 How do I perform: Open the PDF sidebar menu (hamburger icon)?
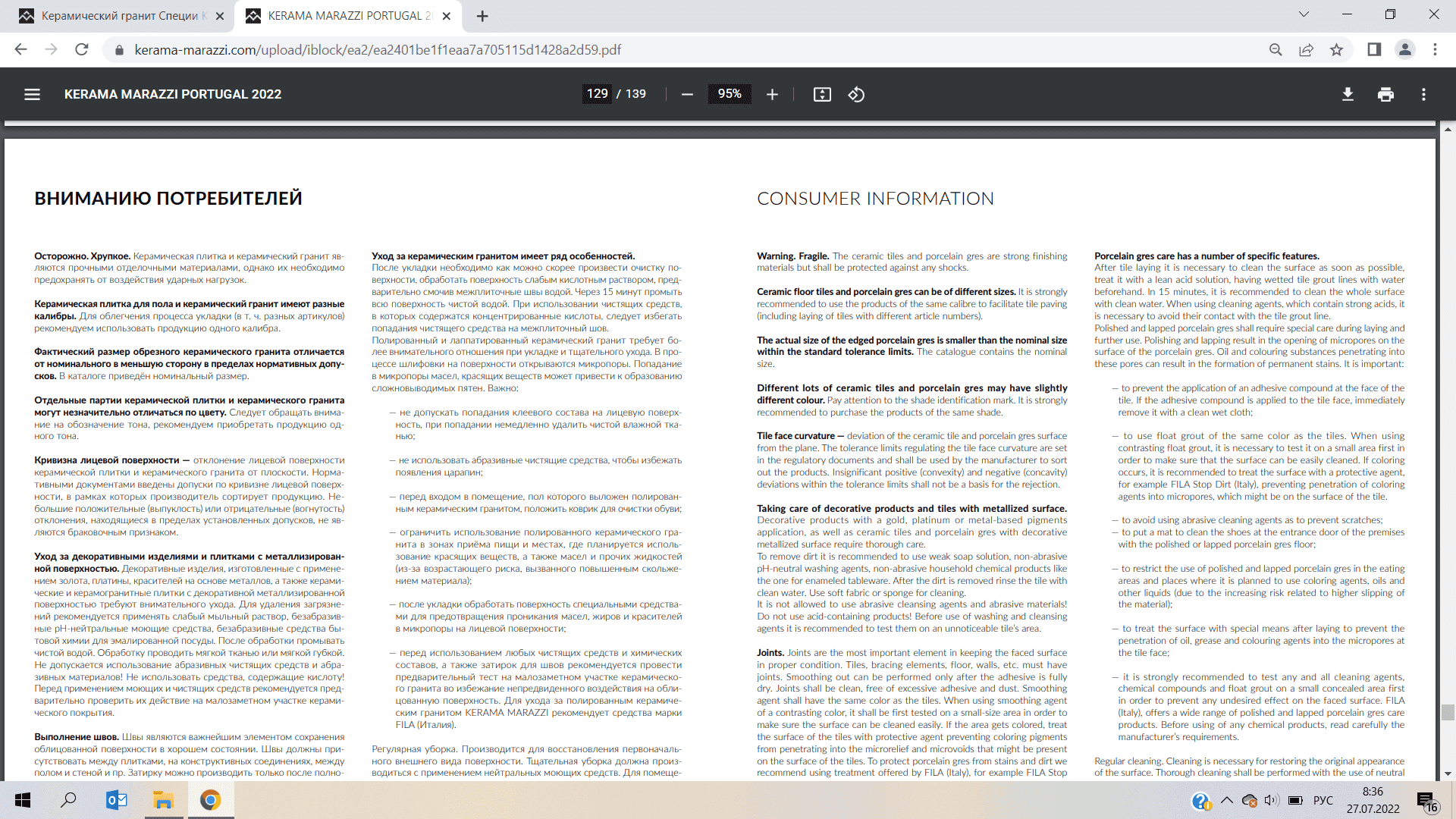point(32,94)
